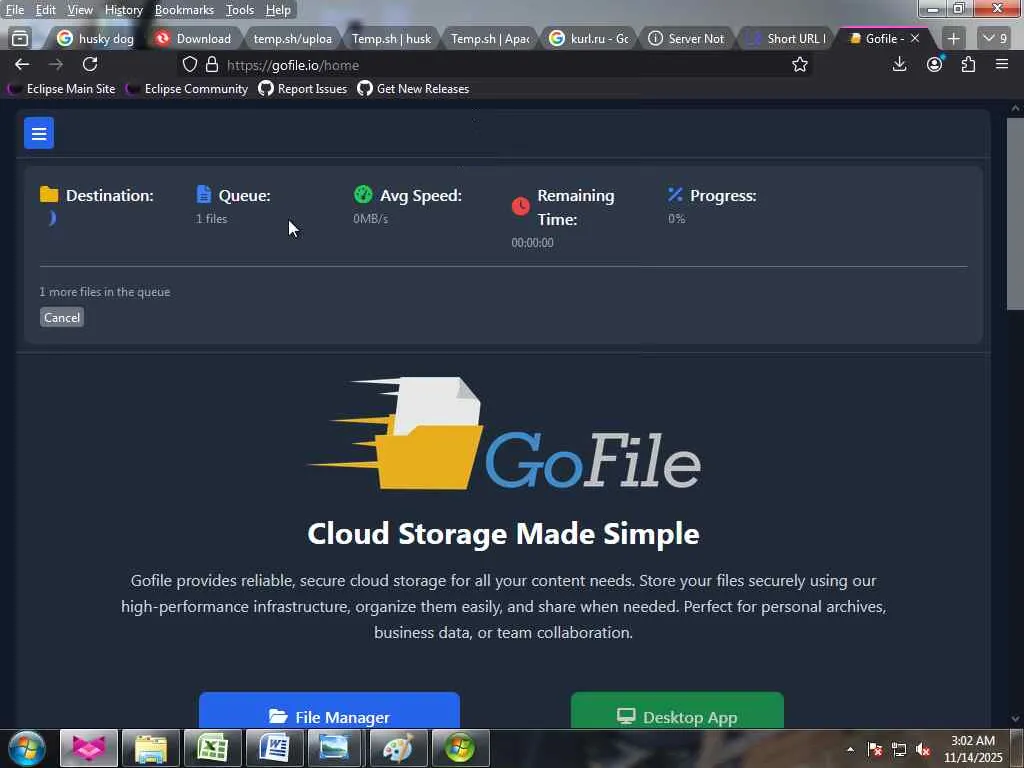
Task: Open the Edit menu
Action: [45, 10]
